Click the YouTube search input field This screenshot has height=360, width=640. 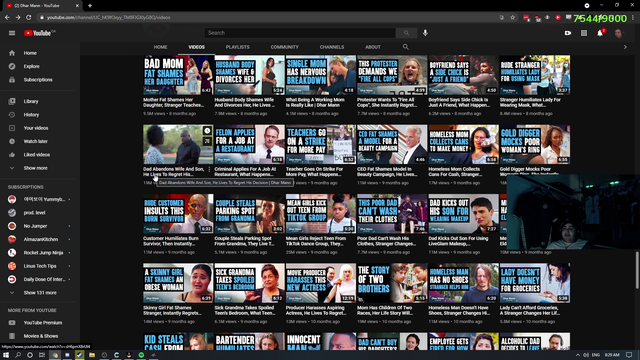coord(300,33)
